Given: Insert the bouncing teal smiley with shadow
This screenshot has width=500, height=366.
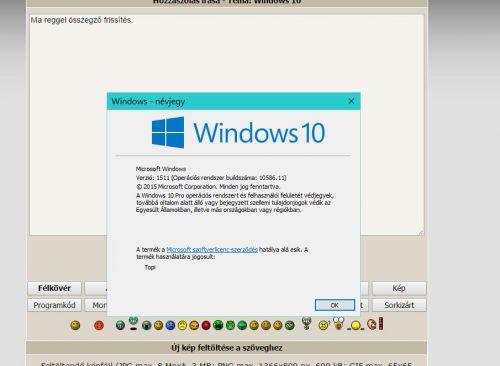Looking at the screenshot, I should coord(133,323).
